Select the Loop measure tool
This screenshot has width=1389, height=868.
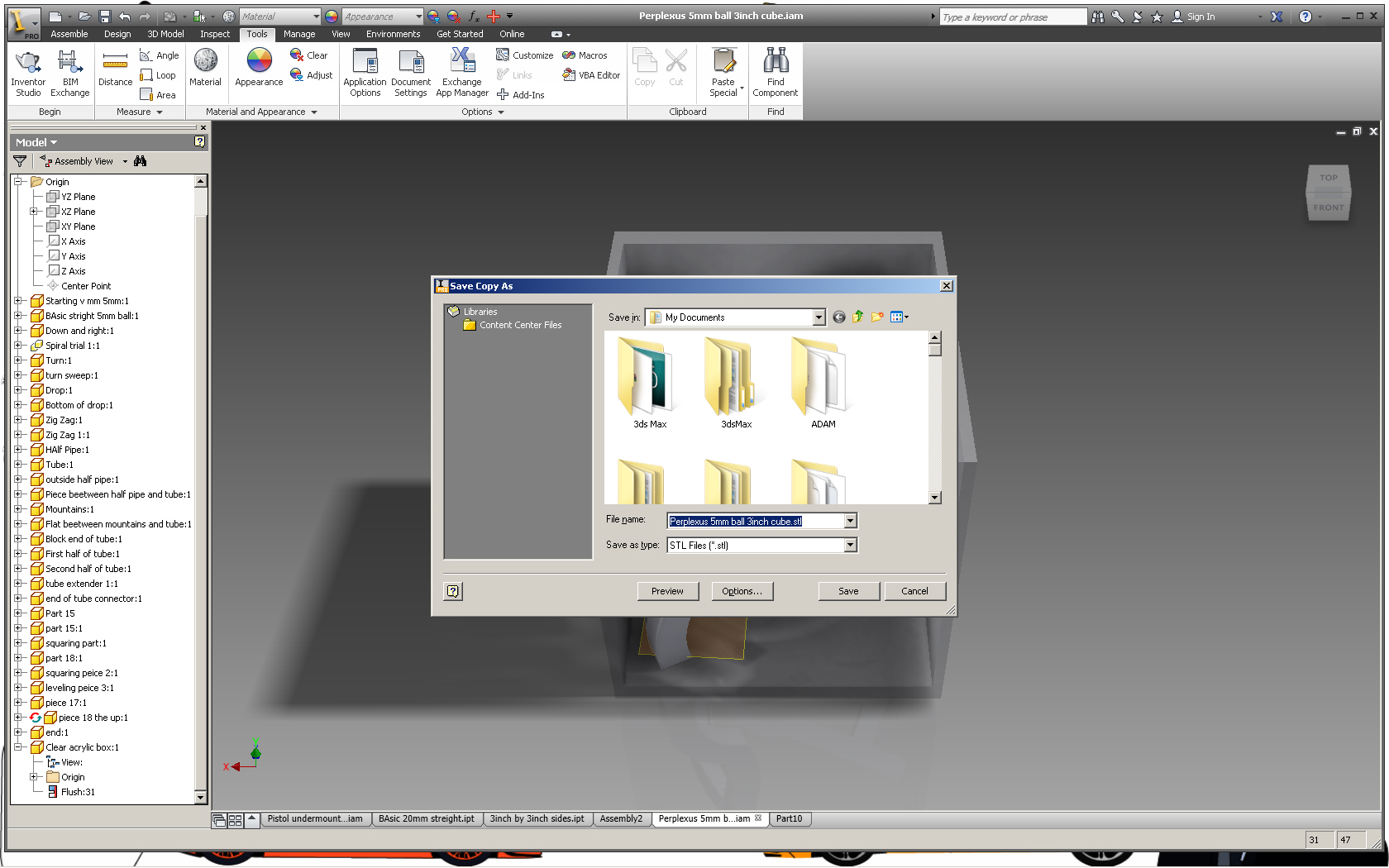coord(157,75)
